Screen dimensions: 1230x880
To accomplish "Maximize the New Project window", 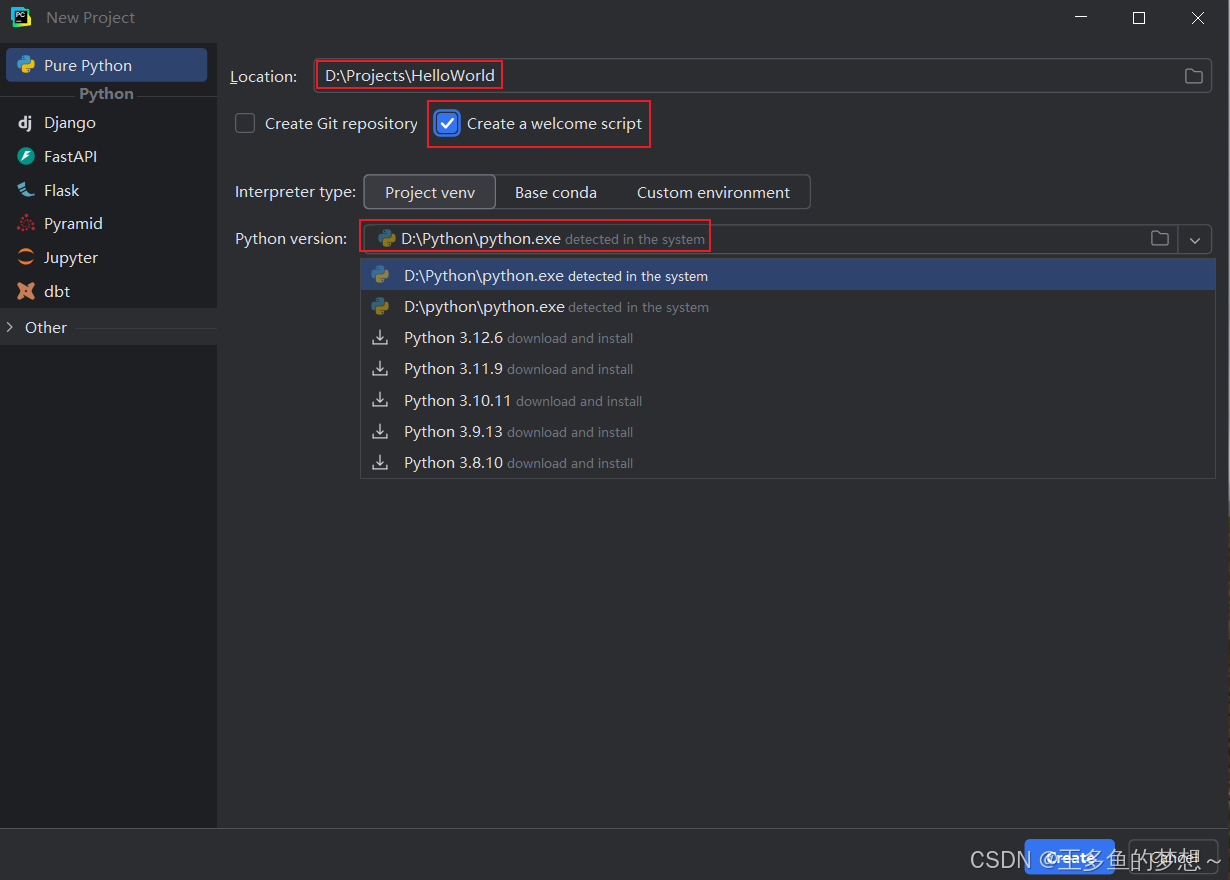I will click(1138, 18).
